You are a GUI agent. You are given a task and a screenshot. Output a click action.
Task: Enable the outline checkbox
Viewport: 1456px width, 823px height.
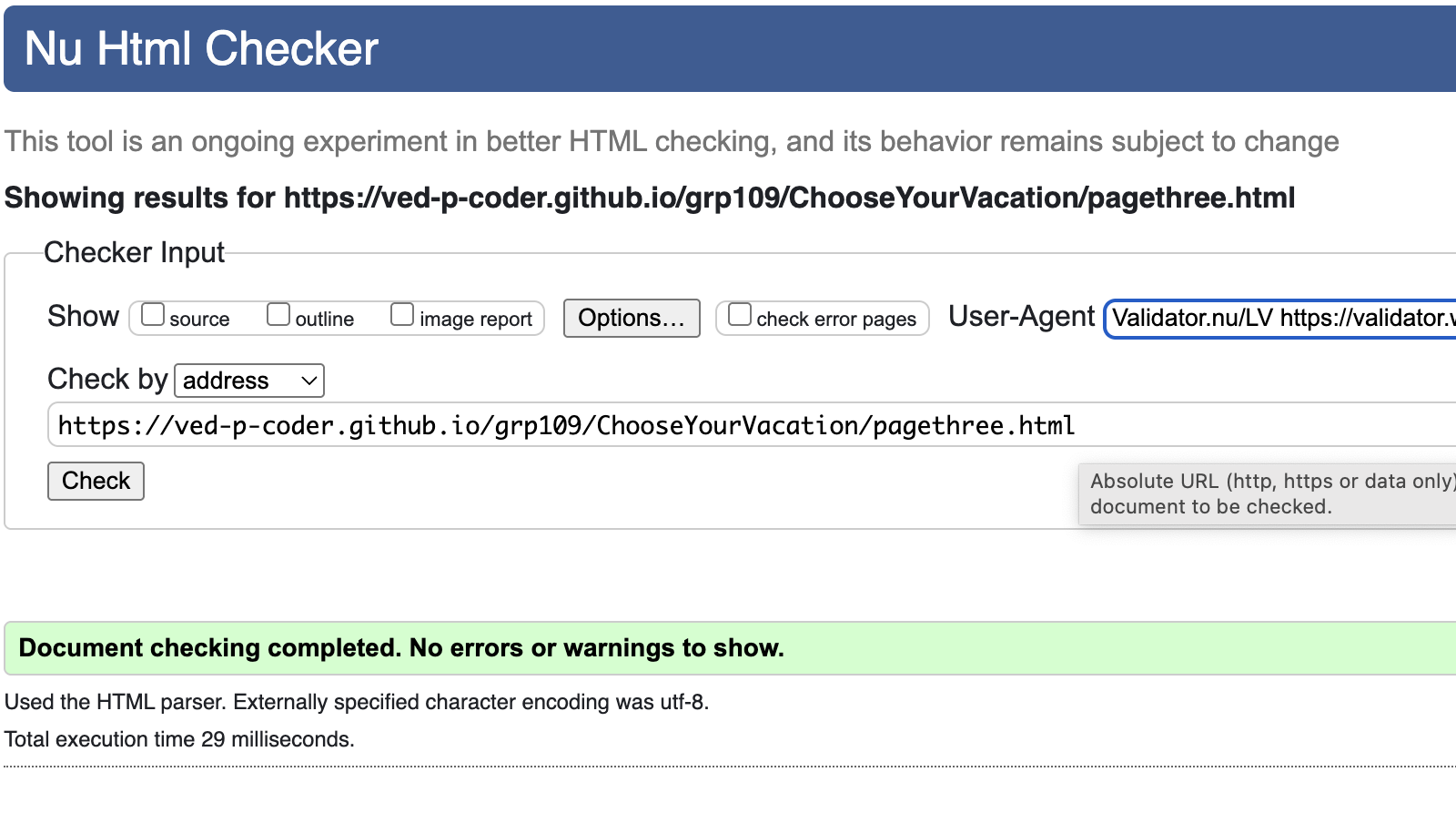pos(278,315)
